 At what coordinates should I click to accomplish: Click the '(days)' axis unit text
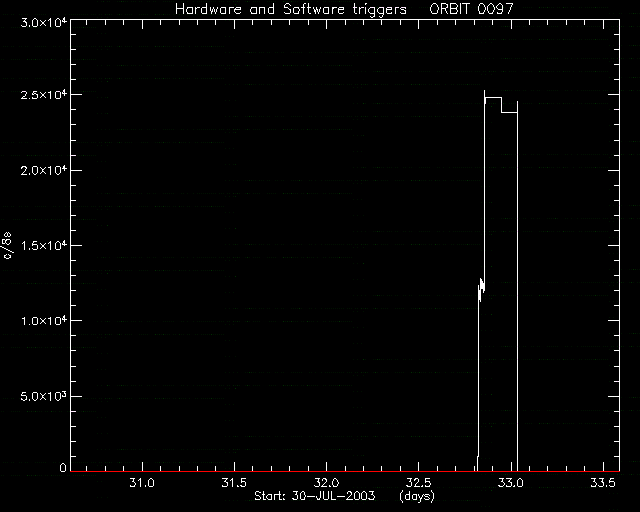(417, 497)
